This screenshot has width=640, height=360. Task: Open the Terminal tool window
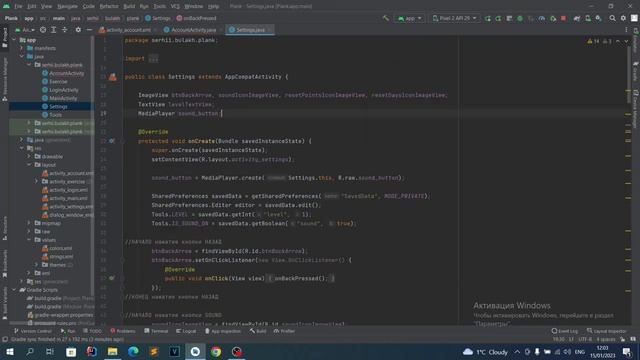coord(156,331)
